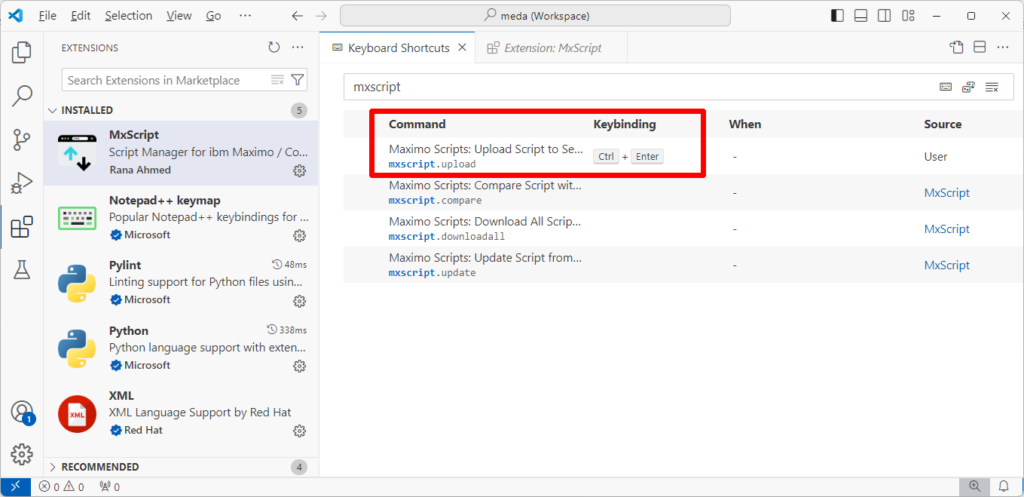Open the remote window status button

[15, 487]
